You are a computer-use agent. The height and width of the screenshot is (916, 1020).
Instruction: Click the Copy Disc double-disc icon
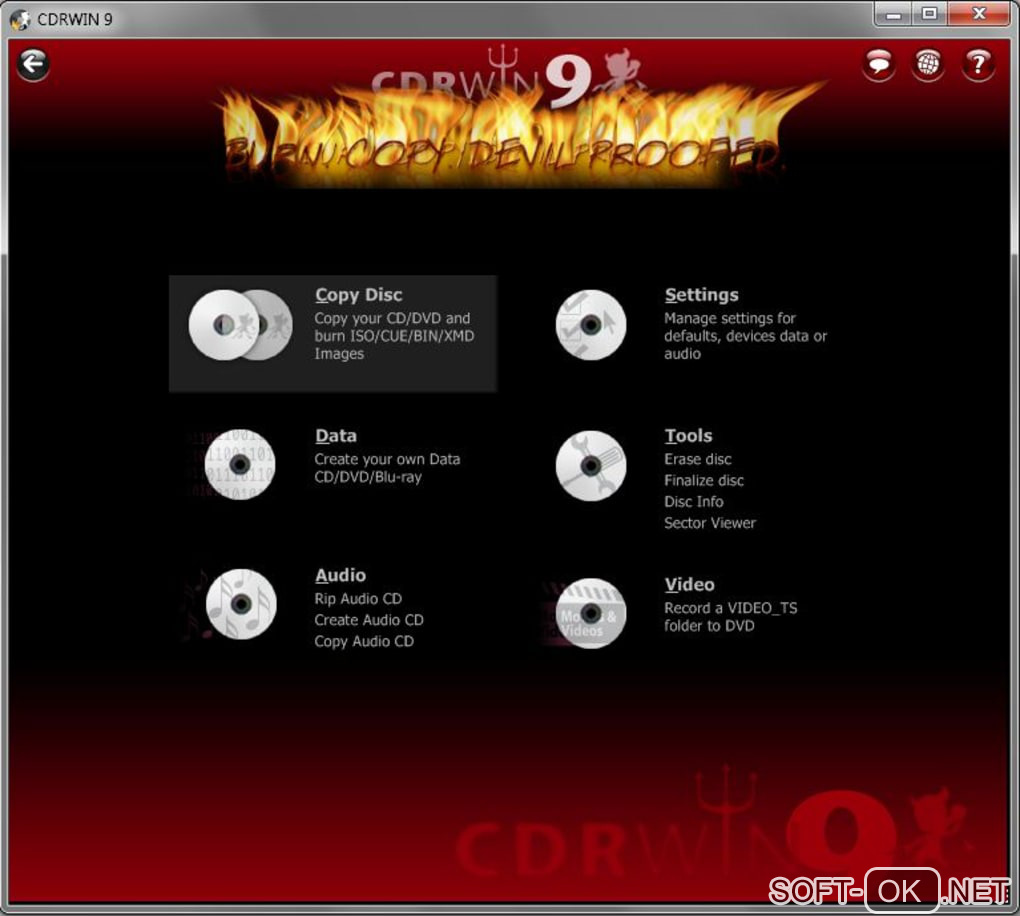point(240,325)
